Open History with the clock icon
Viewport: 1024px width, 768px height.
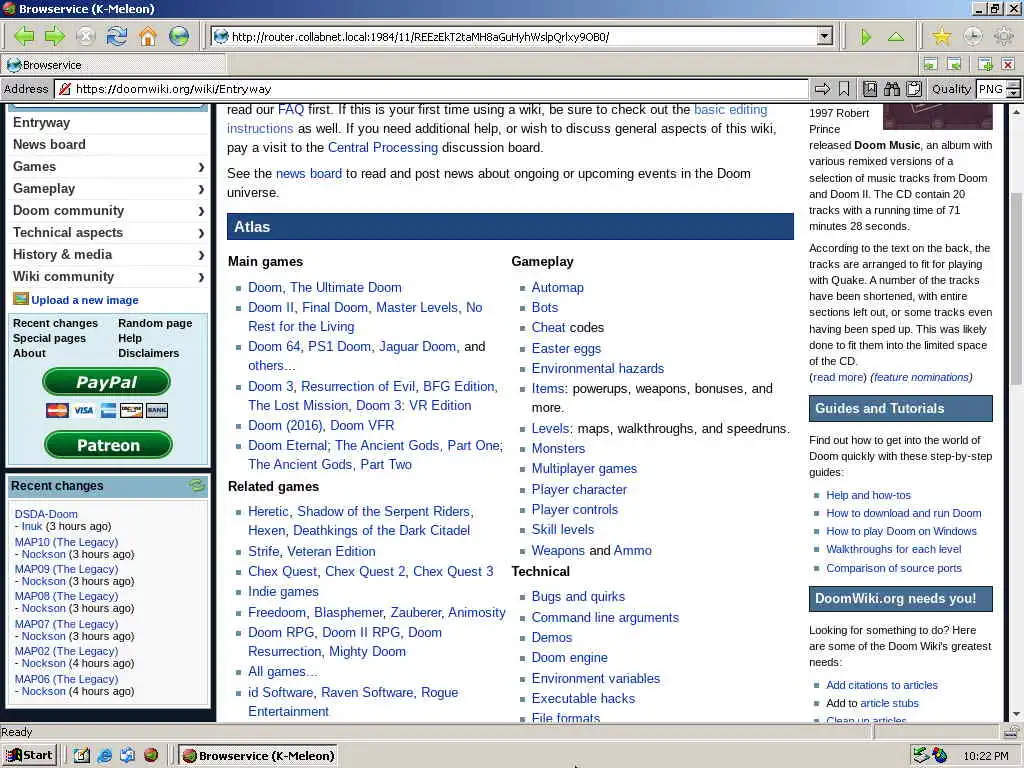click(972, 36)
